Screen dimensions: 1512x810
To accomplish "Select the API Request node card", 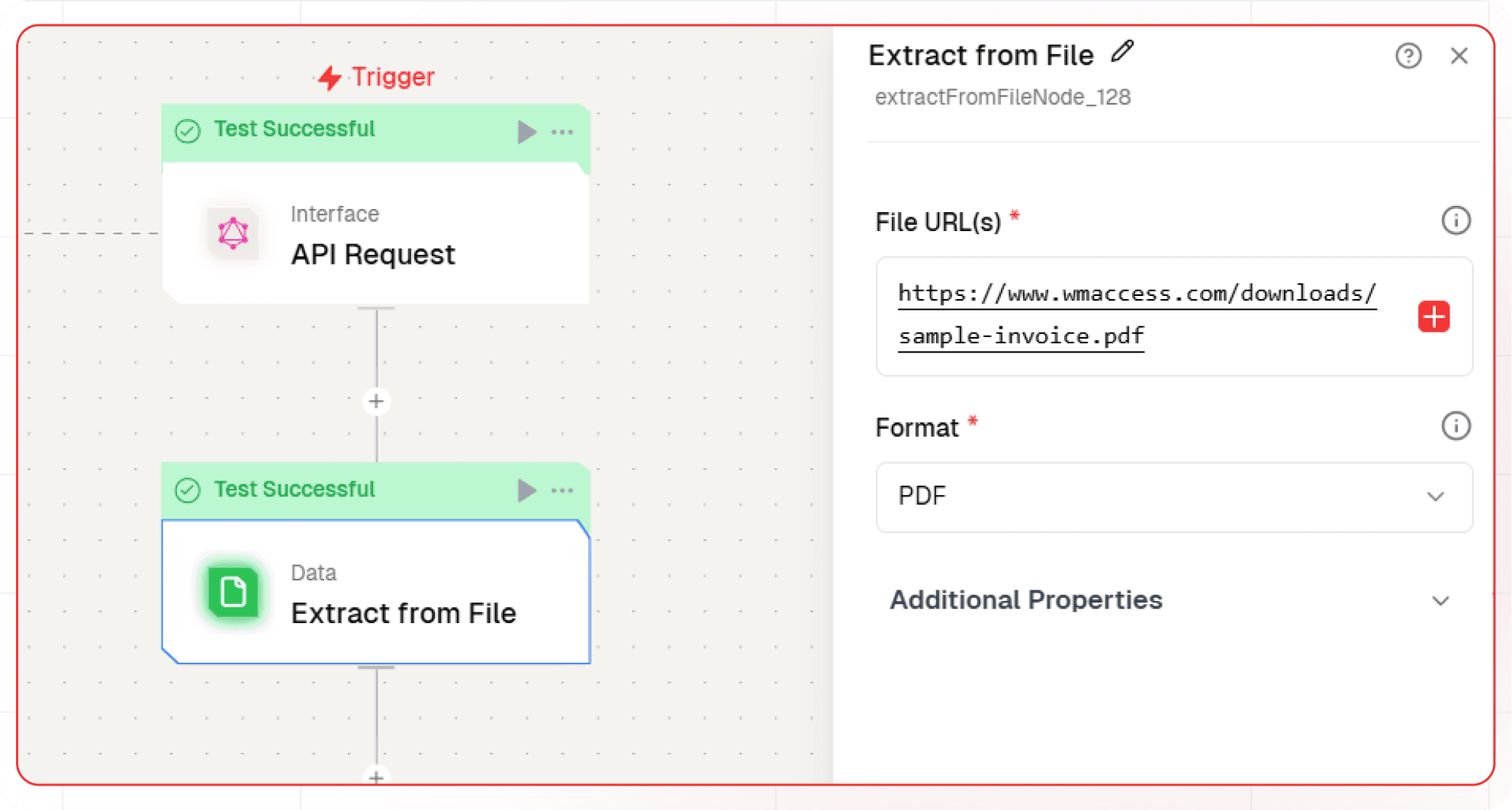I will pyautogui.click(x=375, y=233).
